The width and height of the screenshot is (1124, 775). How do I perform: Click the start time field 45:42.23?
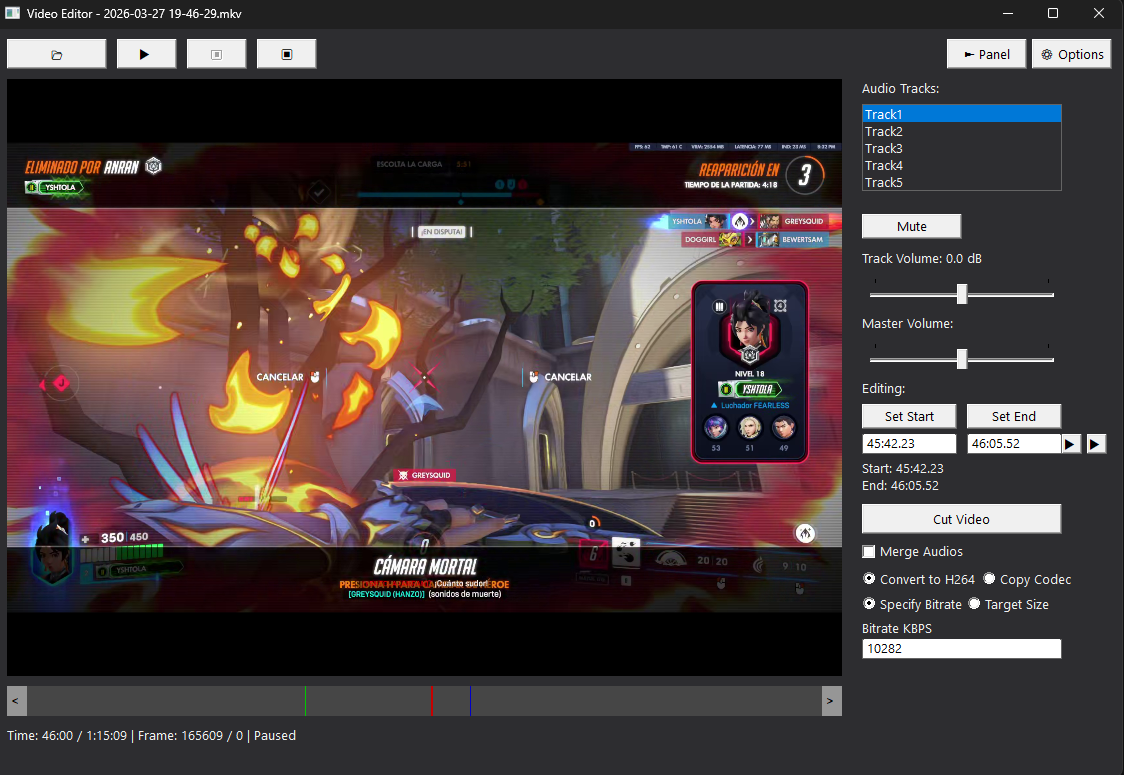[909, 444]
